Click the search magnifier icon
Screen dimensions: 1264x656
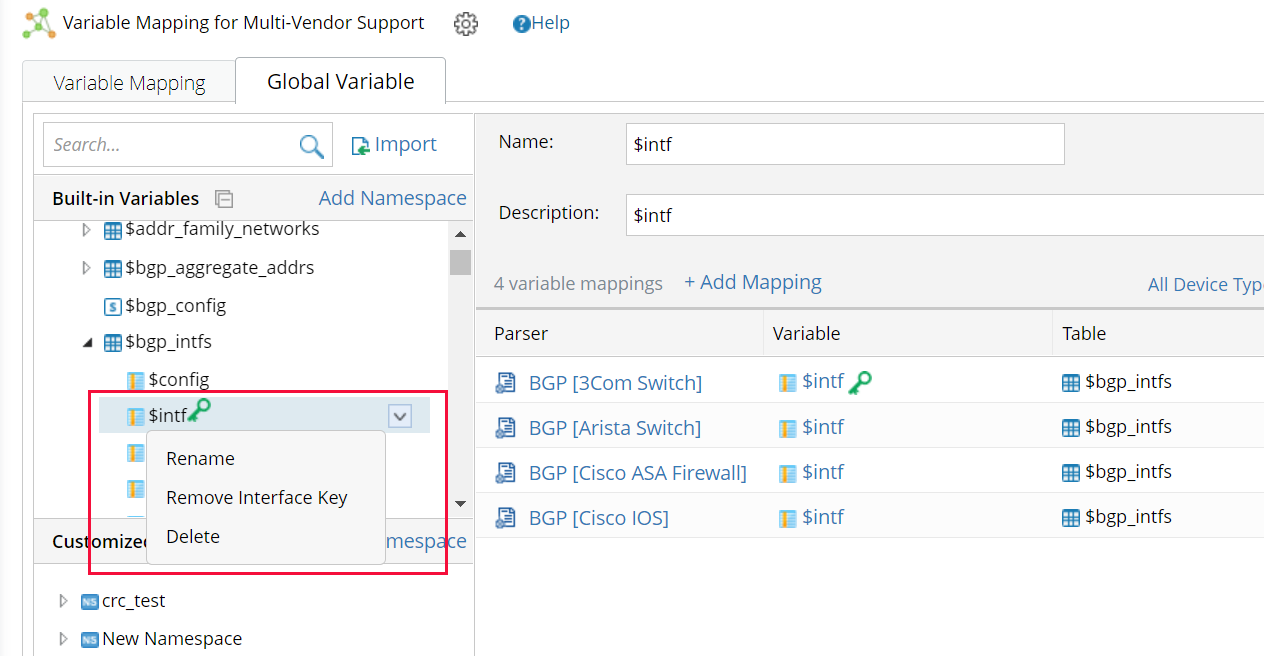point(311,145)
